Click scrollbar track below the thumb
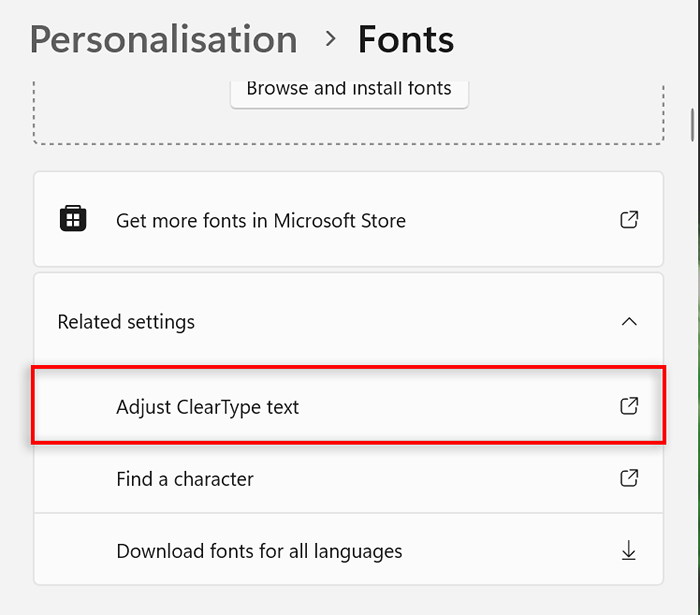 point(692,357)
